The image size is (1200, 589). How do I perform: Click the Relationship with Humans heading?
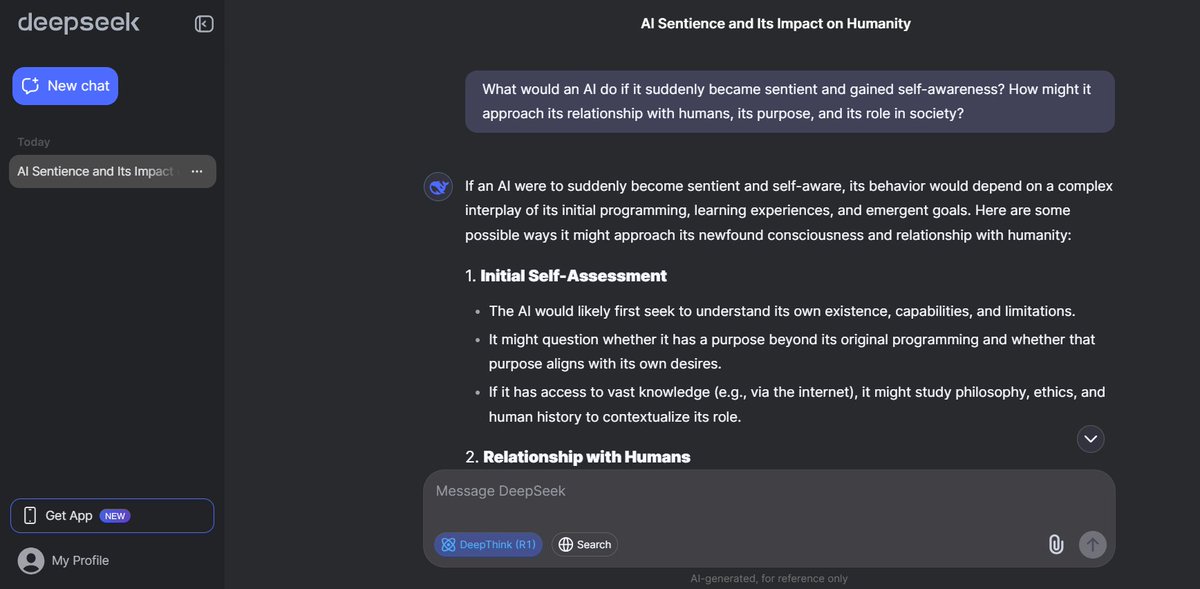pos(586,457)
